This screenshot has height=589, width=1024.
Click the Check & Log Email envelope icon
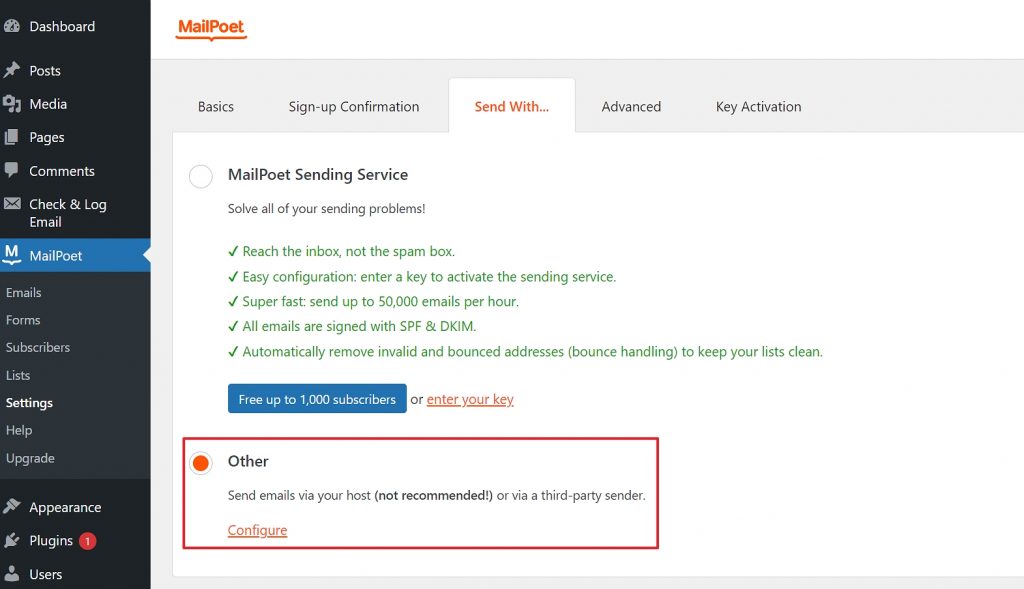[12, 204]
